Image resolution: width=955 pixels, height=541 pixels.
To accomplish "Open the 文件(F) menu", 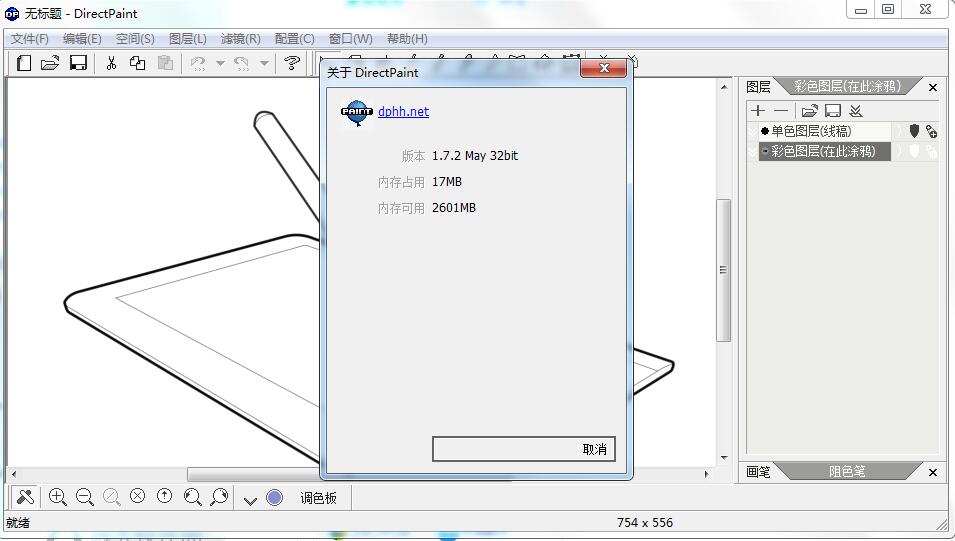I will [x=30, y=39].
